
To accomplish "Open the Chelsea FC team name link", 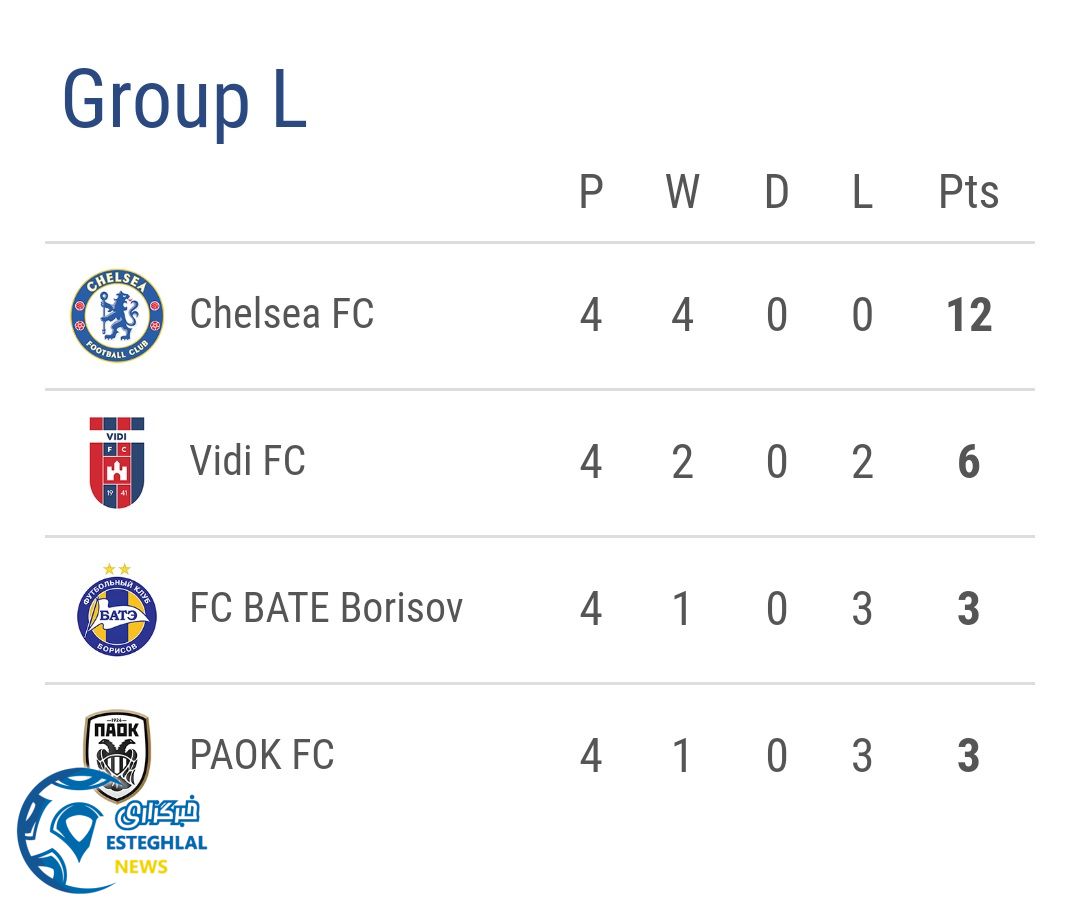I will point(282,314).
